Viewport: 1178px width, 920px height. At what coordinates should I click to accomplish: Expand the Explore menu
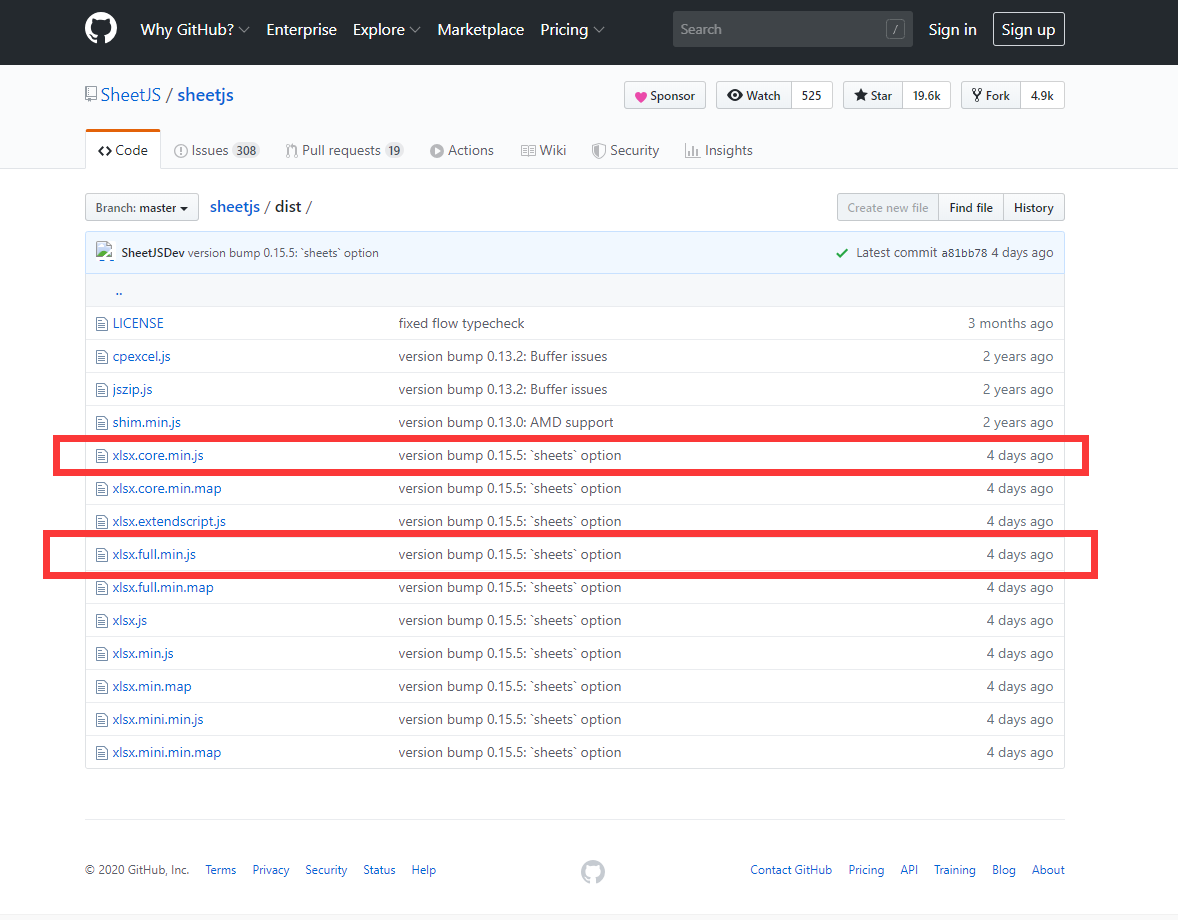pos(386,29)
